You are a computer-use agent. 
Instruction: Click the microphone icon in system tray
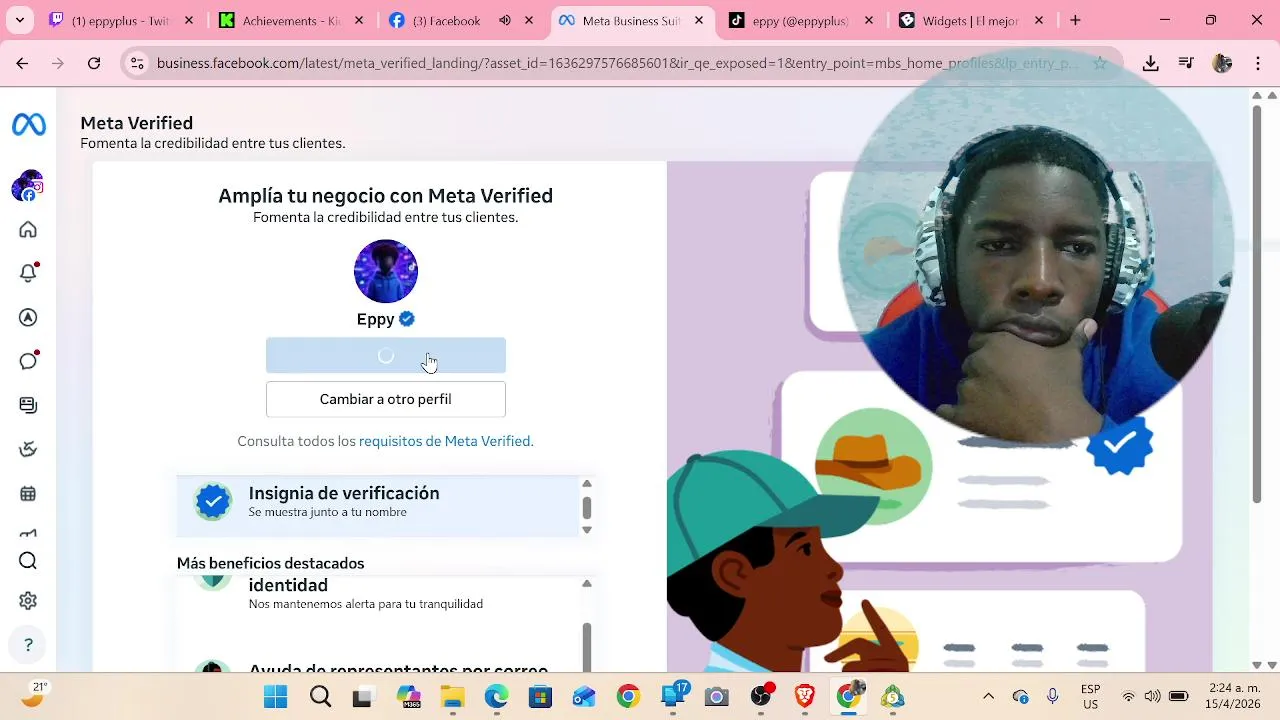click(1053, 696)
